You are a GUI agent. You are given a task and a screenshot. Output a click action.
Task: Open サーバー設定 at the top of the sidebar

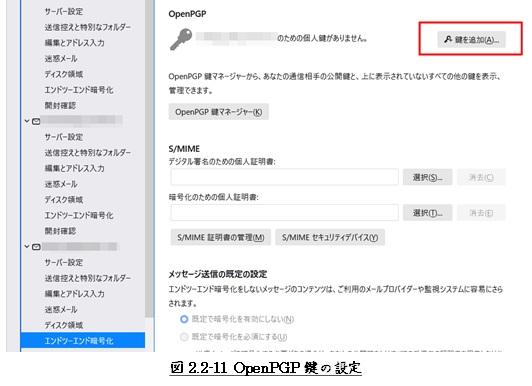click(63, 11)
